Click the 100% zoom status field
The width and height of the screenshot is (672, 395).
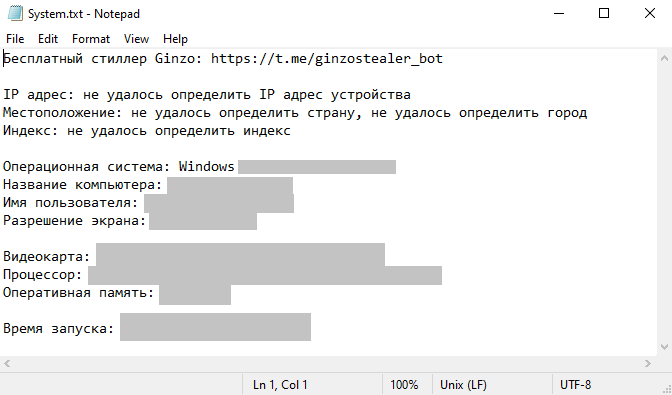click(404, 385)
